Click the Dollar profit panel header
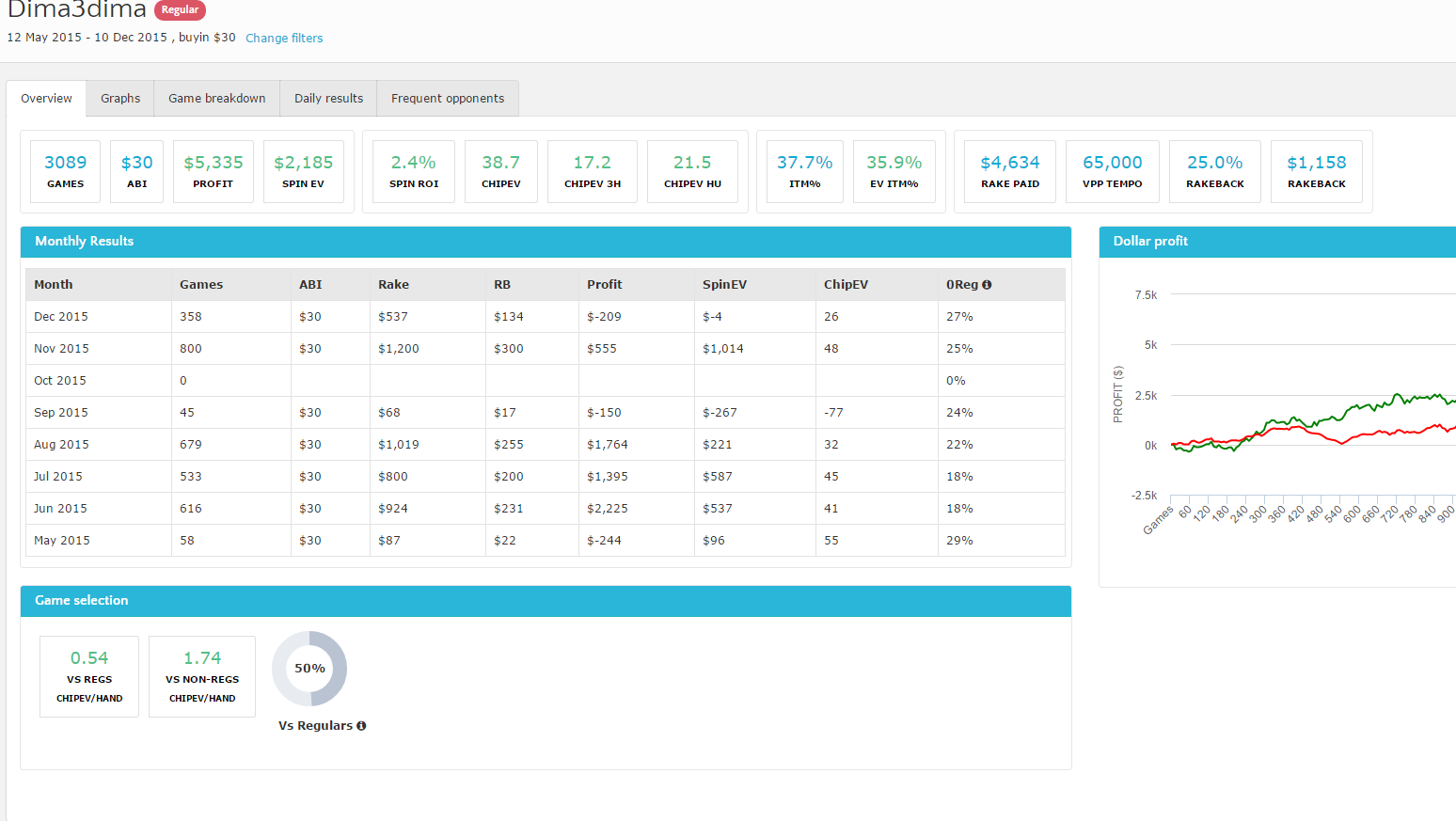Image resolution: width=1456 pixels, height=821 pixels. click(x=1277, y=242)
